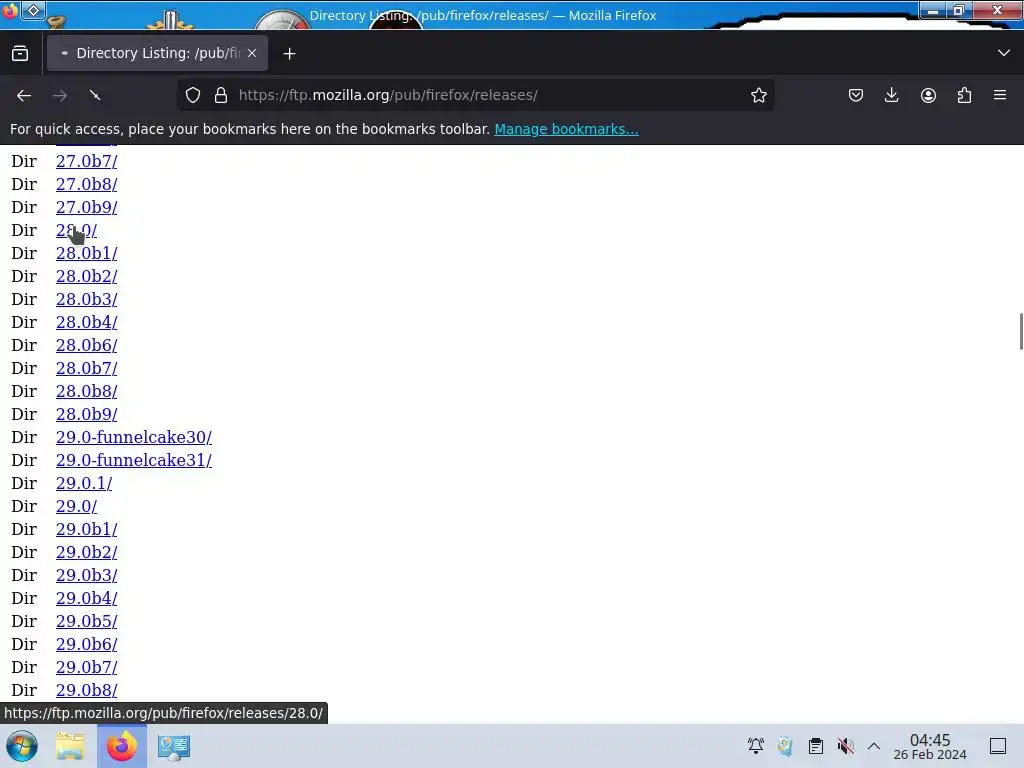Screen dimensions: 1024x768
Task: Open Firefox View recent browsing
Action: (20, 54)
